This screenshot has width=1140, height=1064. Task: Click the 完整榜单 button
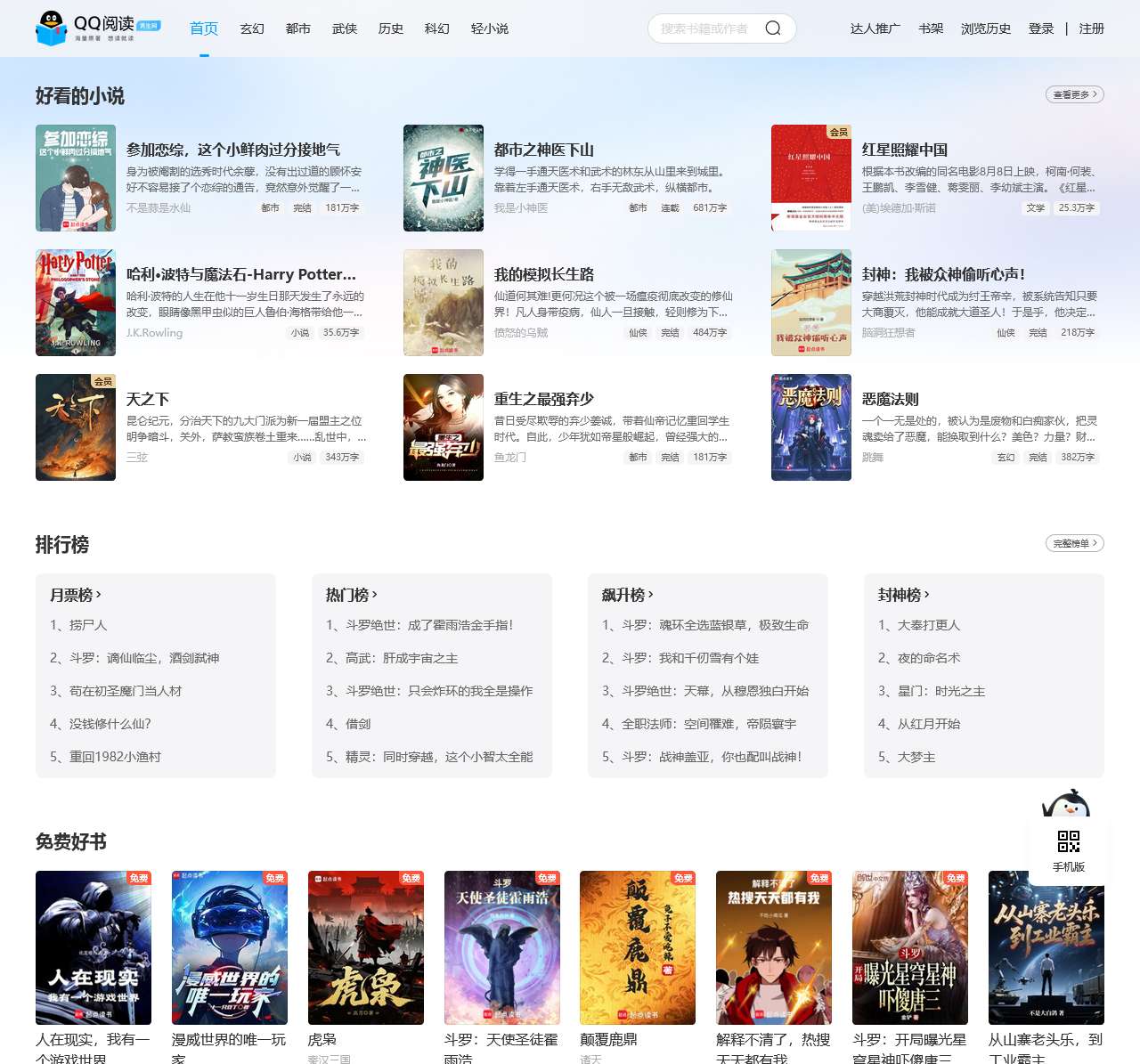[1074, 543]
